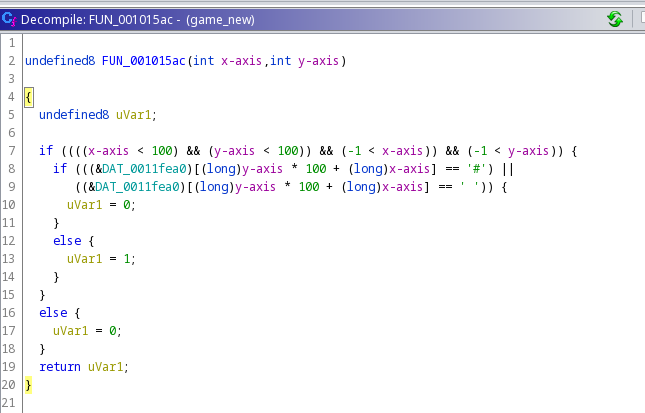Click the if keyword on line 7
Image resolution: width=645 pixels, height=413 pixels.
[45, 150]
